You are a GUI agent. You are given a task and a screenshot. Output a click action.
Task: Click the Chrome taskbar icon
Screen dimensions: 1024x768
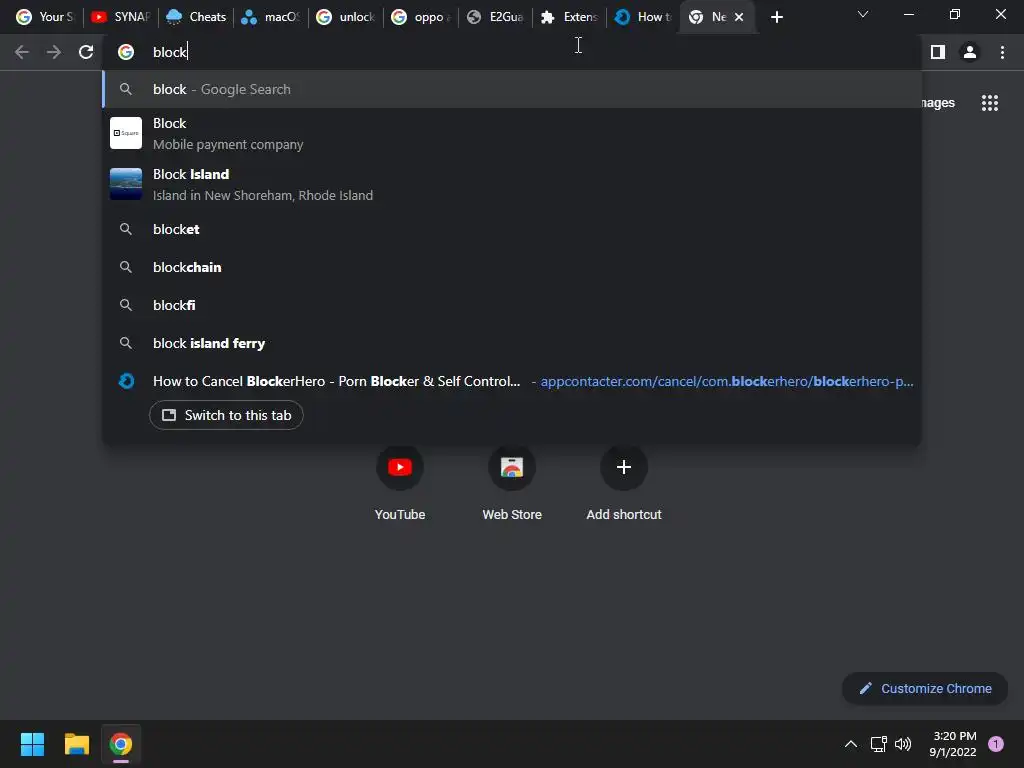[x=121, y=744]
